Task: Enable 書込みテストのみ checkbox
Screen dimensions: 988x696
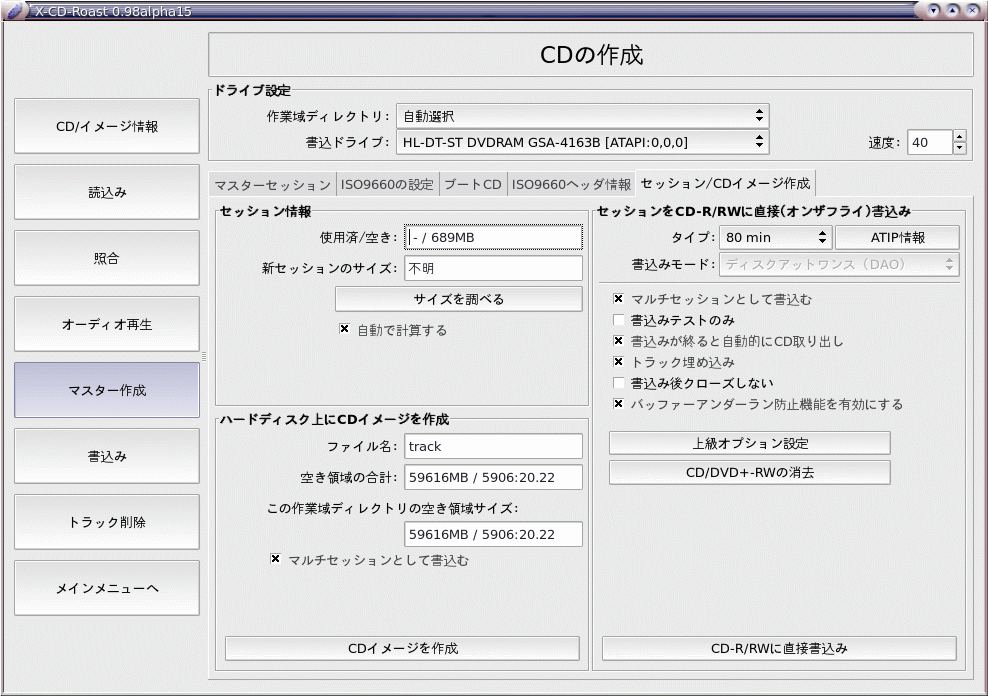Action: tap(619, 320)
